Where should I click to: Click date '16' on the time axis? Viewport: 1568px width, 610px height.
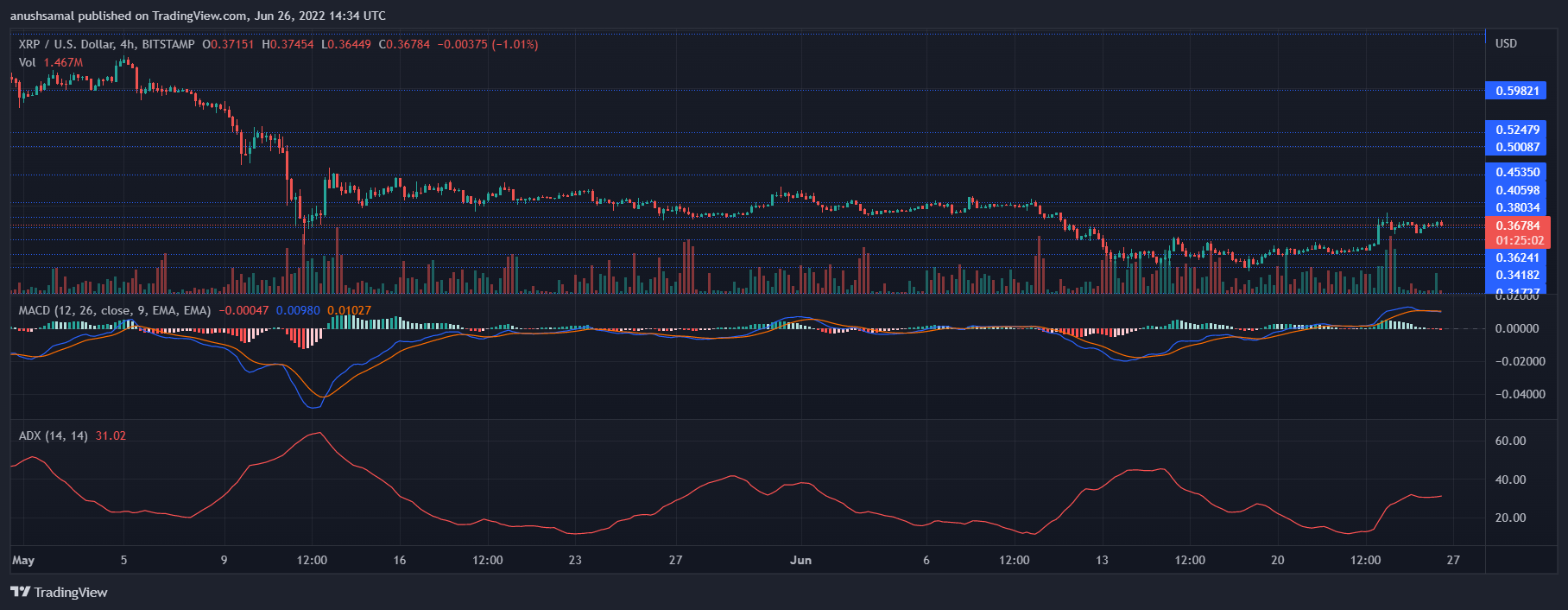400,560
